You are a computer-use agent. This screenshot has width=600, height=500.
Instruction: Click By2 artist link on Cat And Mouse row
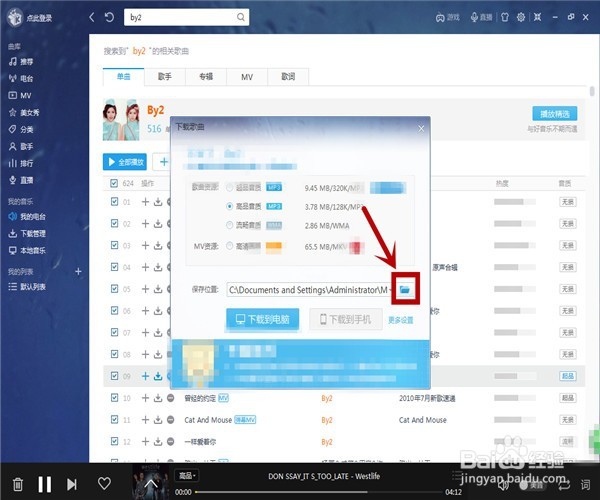click(327, 420)
